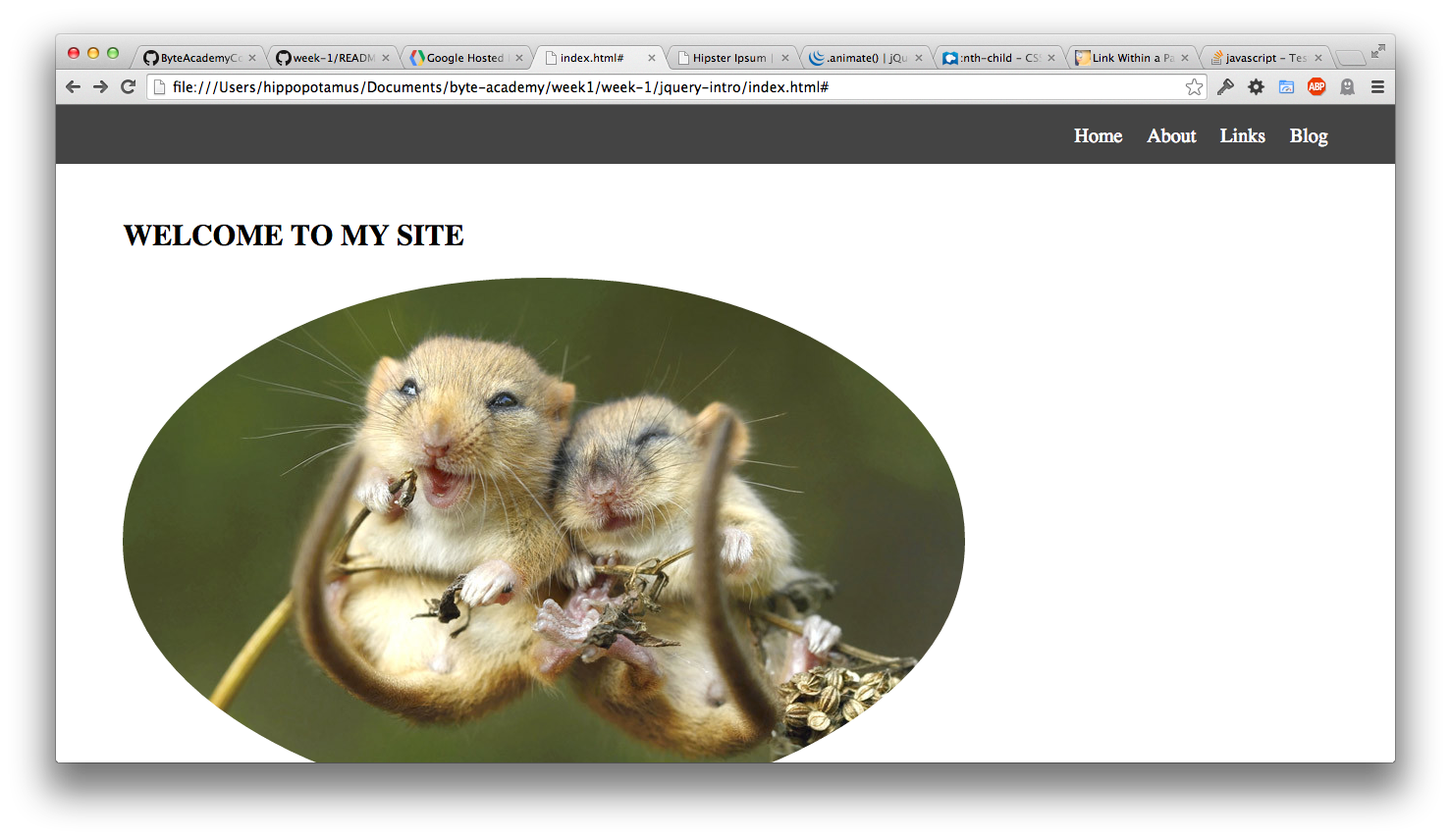Open the Chrome hamburger menu
Viewport: 1451px width, 840px height.
(1377, 87)
